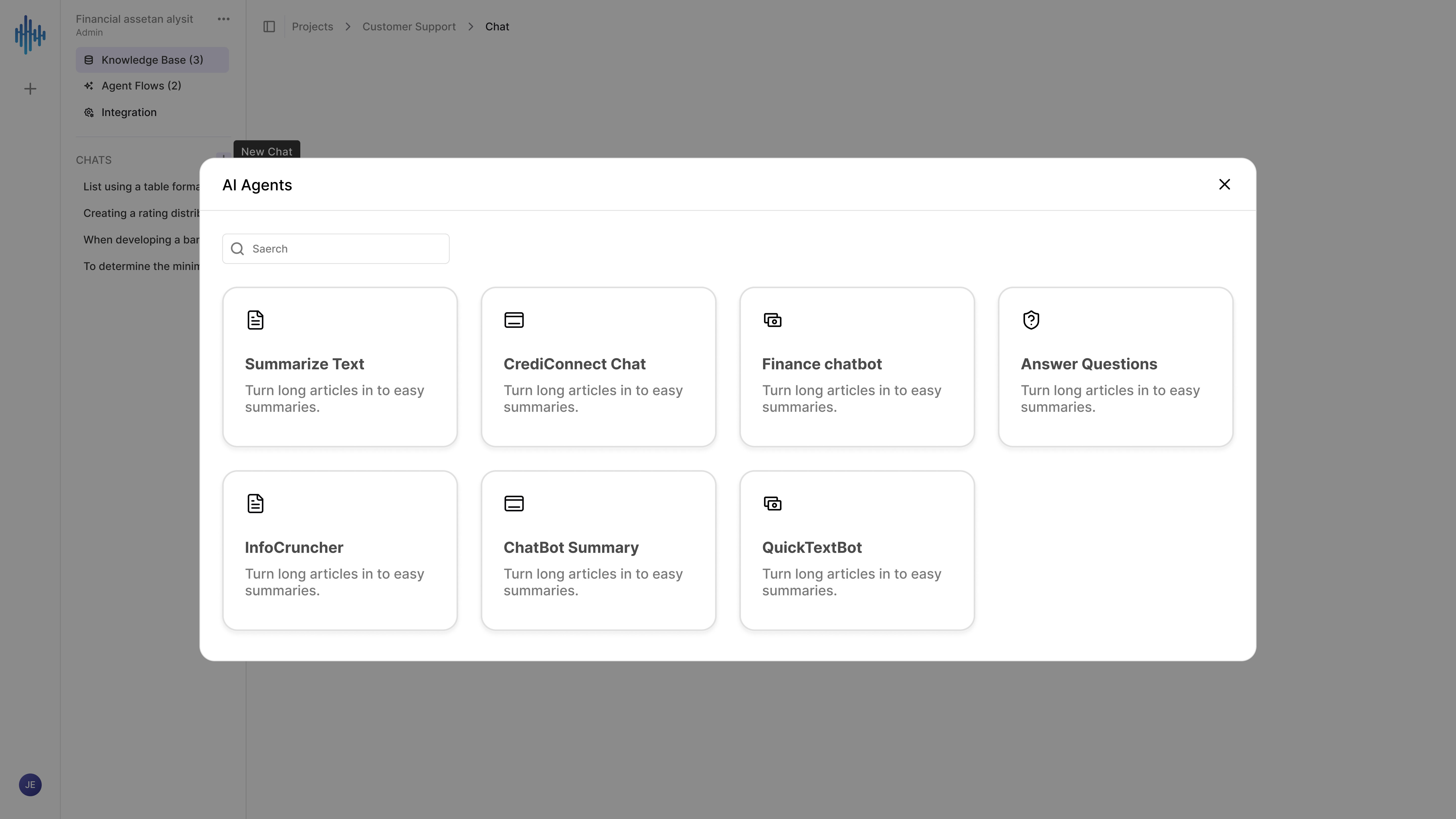Close the AI Agents dialog
This screenshot has height=819, width=1456.
coord(1224,184)
